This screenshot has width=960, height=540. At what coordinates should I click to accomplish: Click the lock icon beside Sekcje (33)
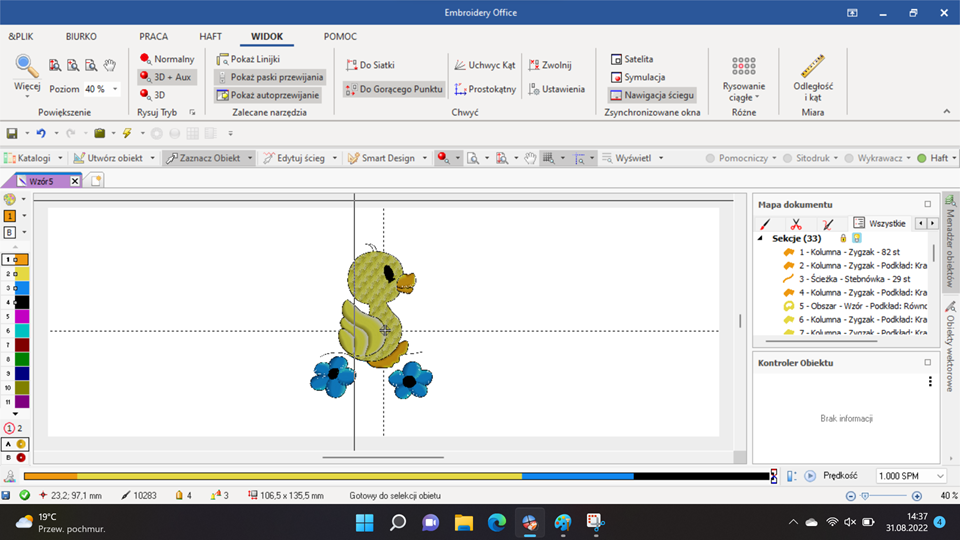[x=843, y=239]
